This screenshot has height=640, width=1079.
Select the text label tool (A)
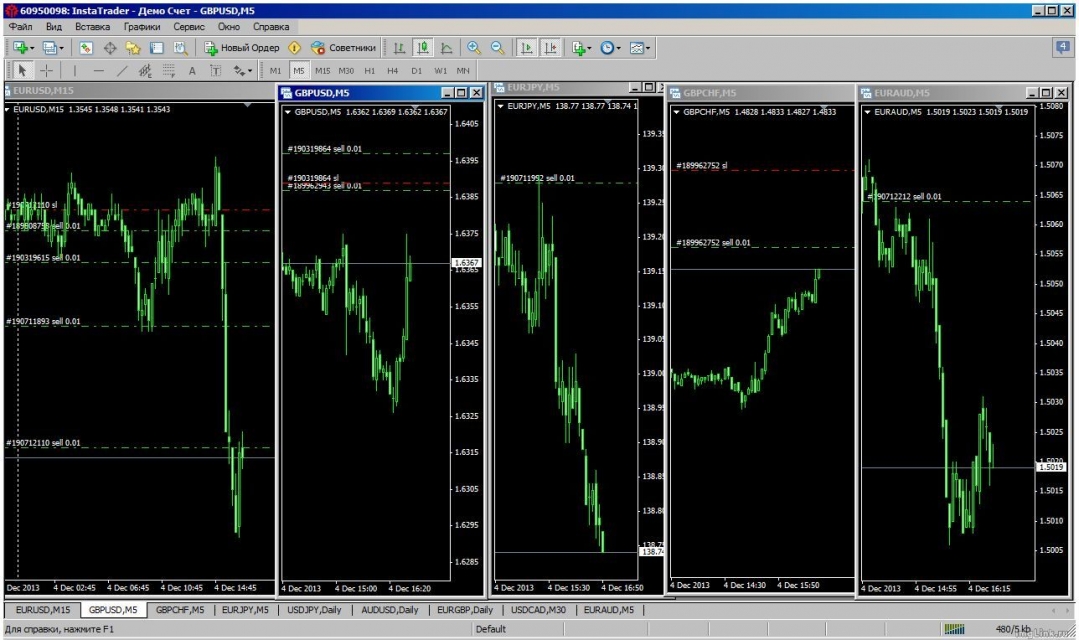192,71
